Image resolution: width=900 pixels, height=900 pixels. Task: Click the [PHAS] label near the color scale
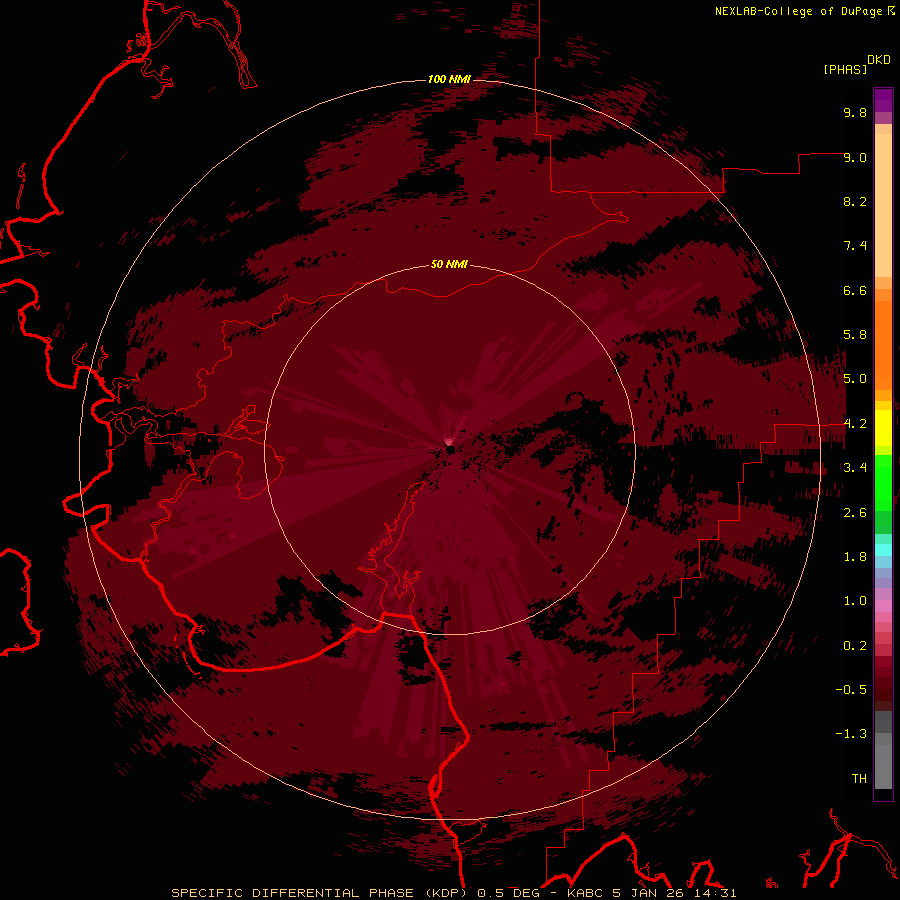coord(845,69)
